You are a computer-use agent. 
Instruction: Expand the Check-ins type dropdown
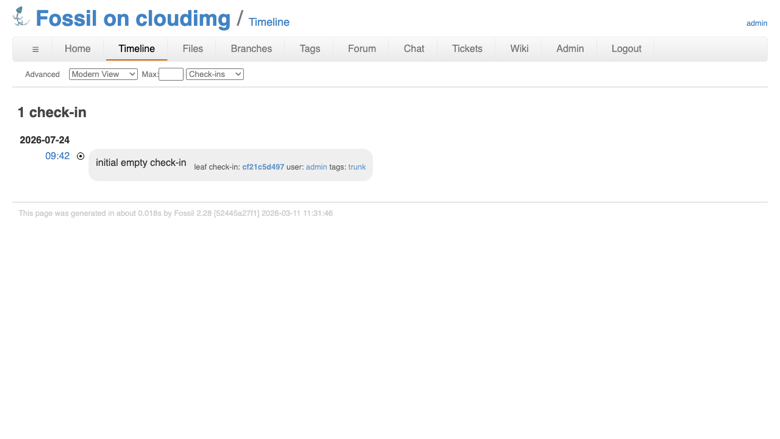(x=215, y=74)
